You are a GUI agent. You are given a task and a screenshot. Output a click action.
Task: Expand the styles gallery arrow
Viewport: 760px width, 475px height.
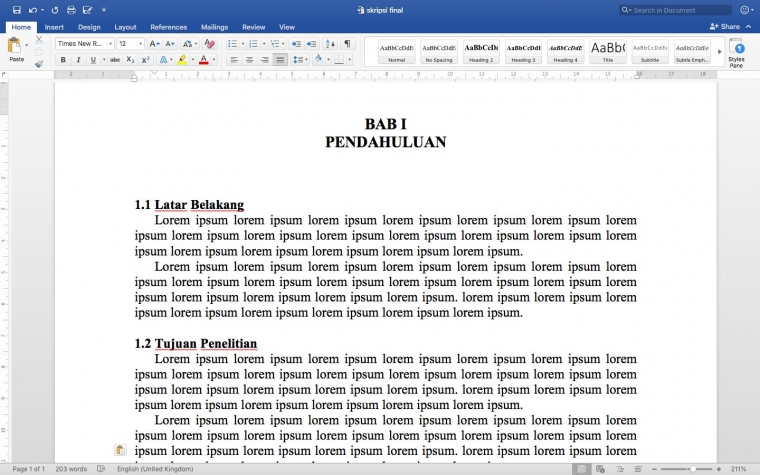pyautogui.click(x=719, y=52)
